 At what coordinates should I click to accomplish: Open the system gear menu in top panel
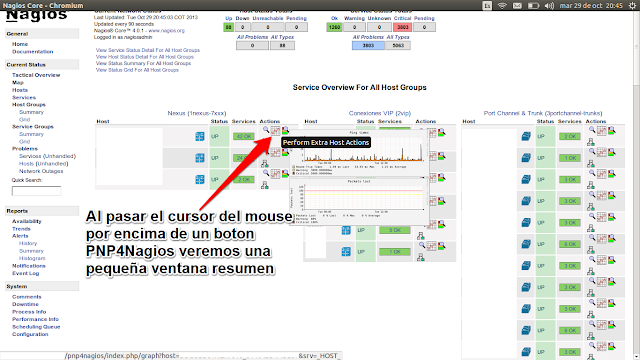point(633,5)
